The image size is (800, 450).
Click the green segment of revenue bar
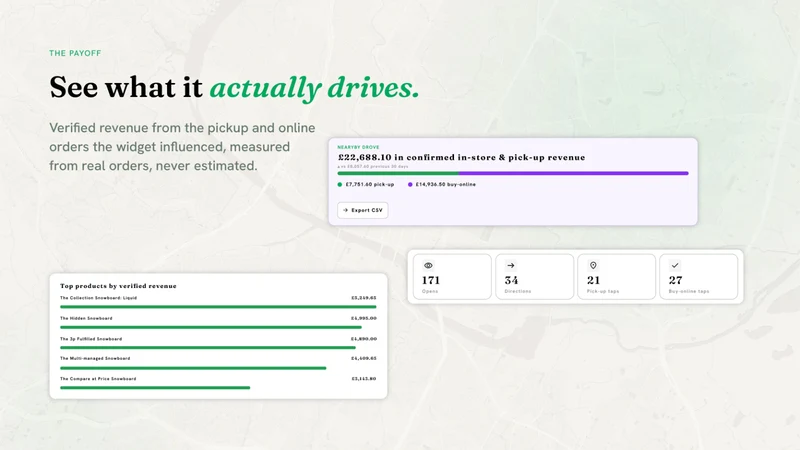coord(398,173)
